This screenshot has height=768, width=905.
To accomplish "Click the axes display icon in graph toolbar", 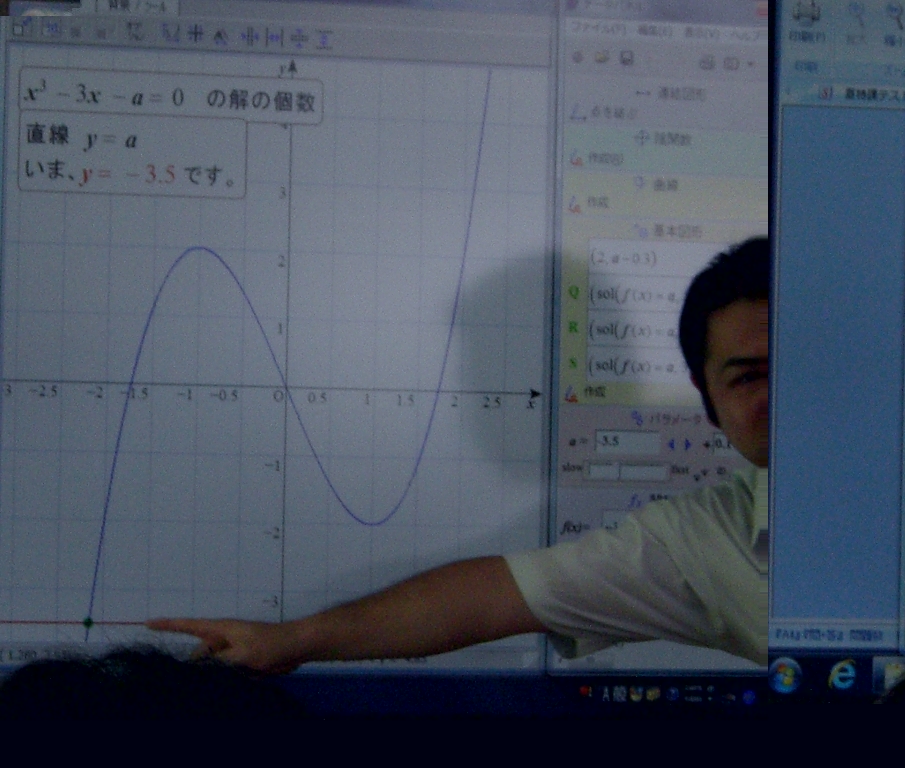I will 170,34.
